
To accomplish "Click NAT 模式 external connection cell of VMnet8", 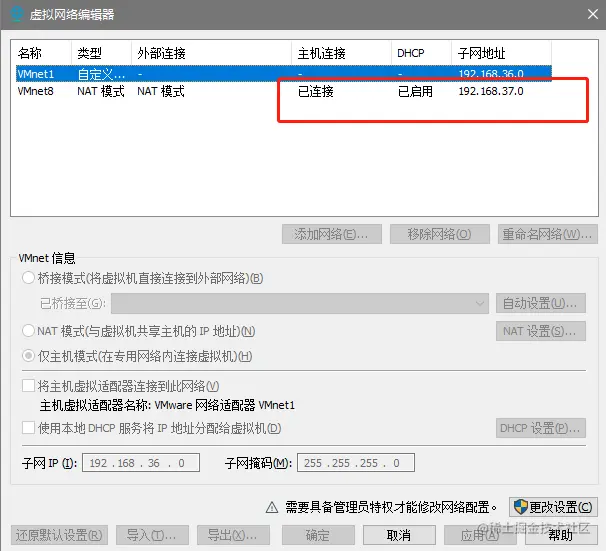I will coord(161,92).
